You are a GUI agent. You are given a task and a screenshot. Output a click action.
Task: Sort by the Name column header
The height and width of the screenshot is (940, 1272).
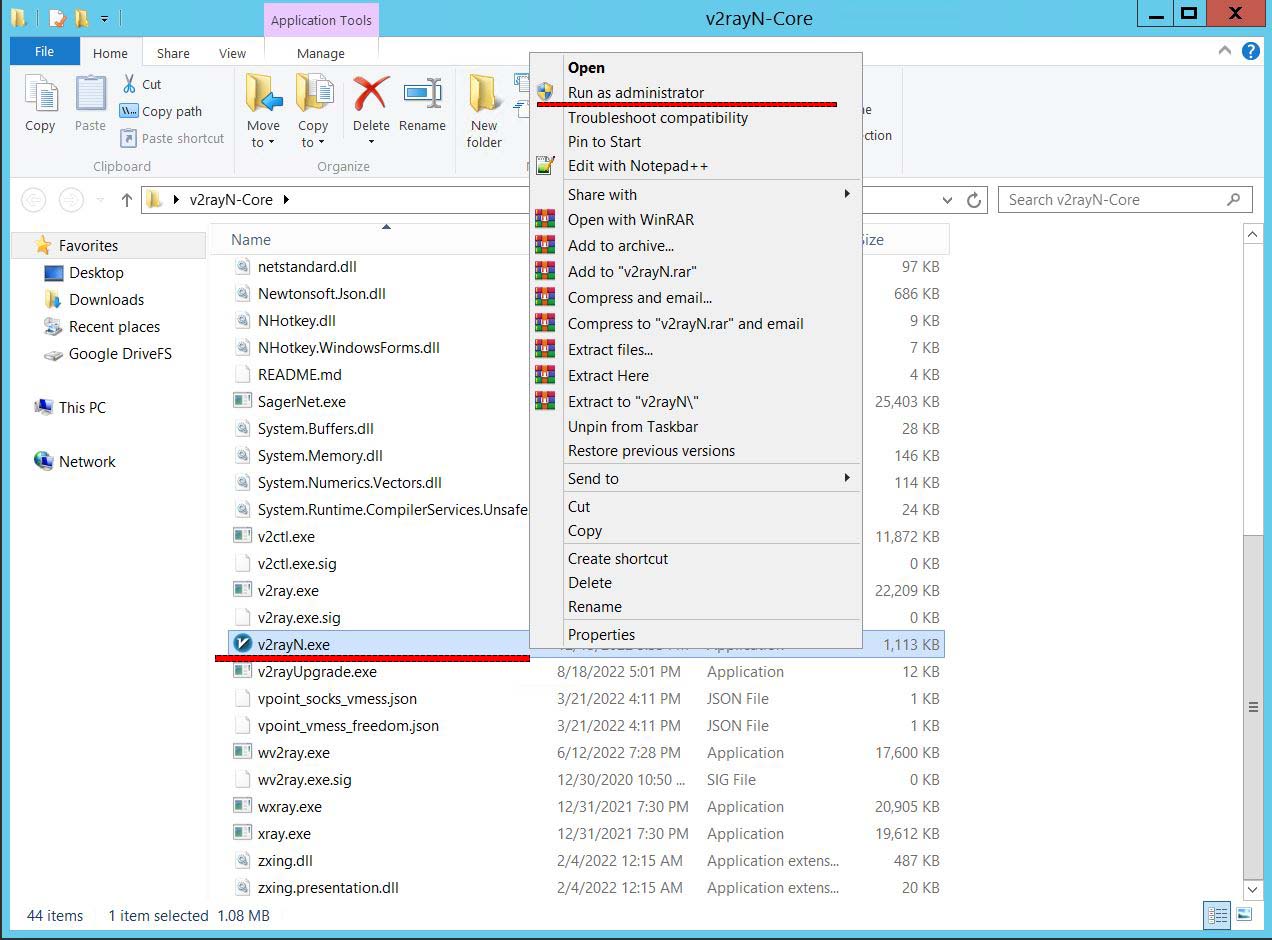click(251, 240)
